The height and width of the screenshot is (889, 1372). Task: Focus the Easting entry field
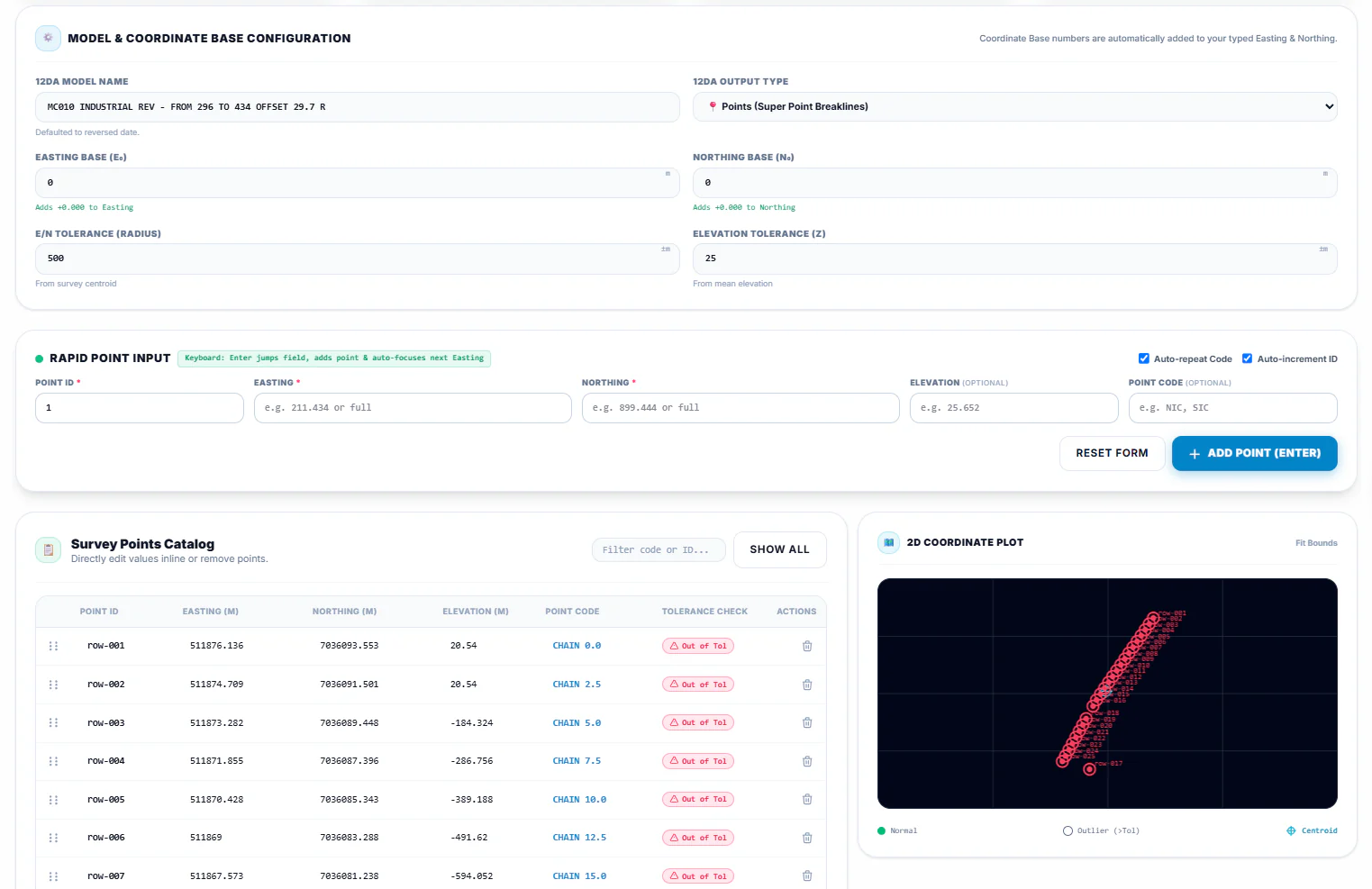click(x=413, y=408)
